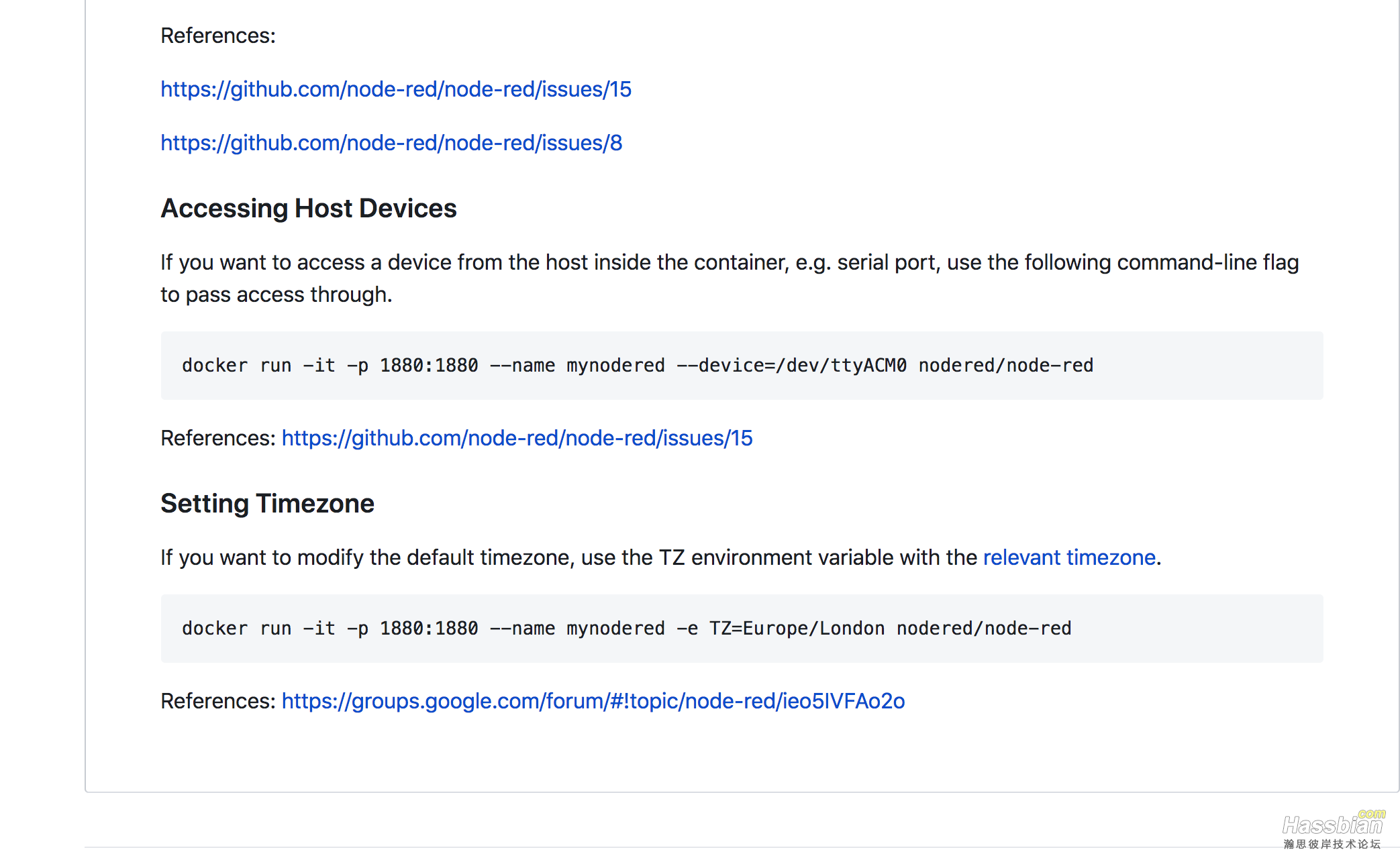
Task: Click the Setting Timezone heading
Action: 267,504
